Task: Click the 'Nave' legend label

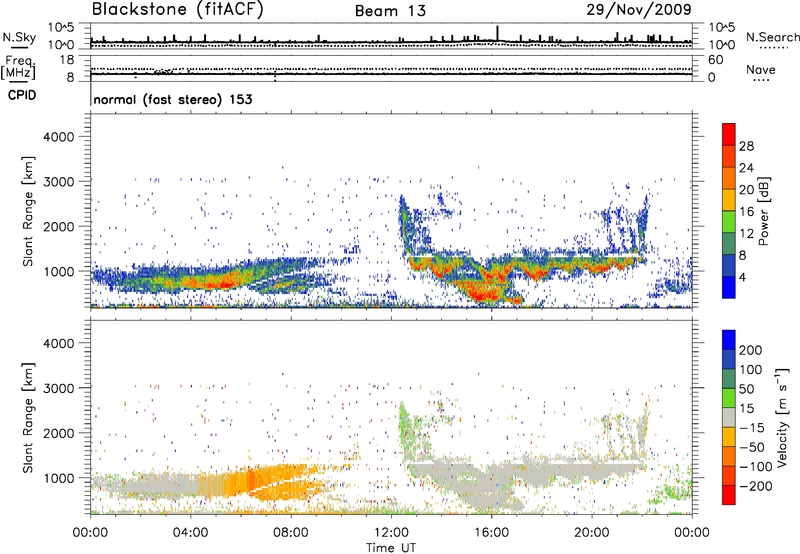Action: click(x=761, y=70)
